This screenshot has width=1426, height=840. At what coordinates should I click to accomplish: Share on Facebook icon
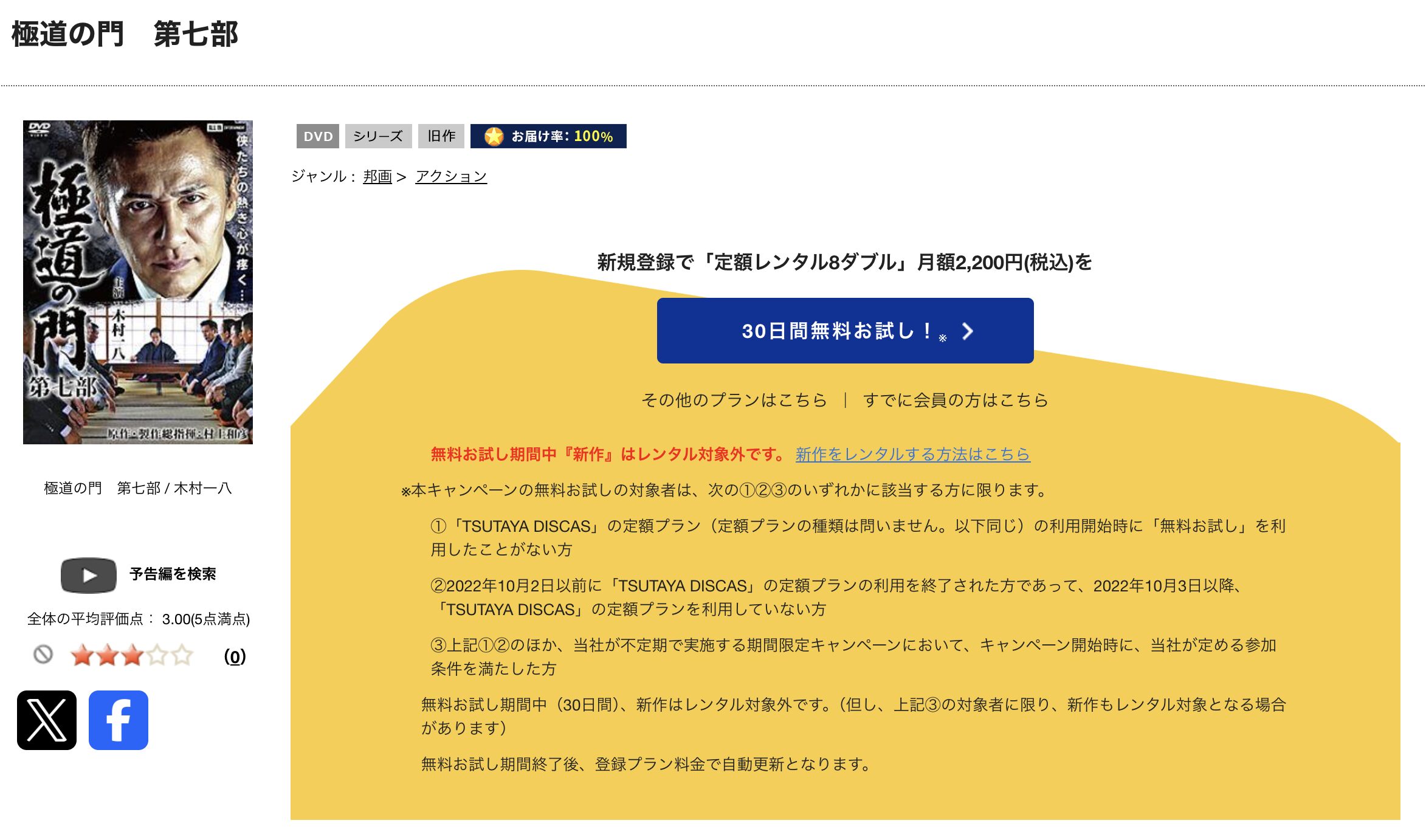(119, 720)
